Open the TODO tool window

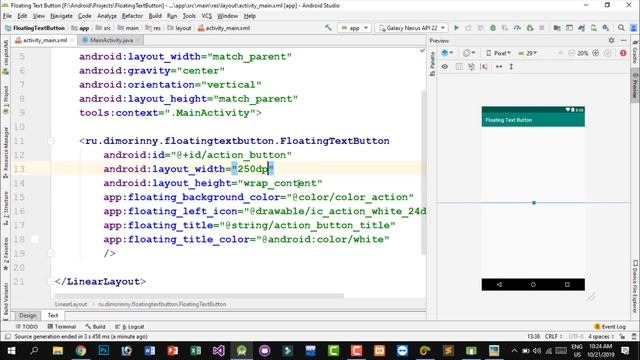(27, 327)
